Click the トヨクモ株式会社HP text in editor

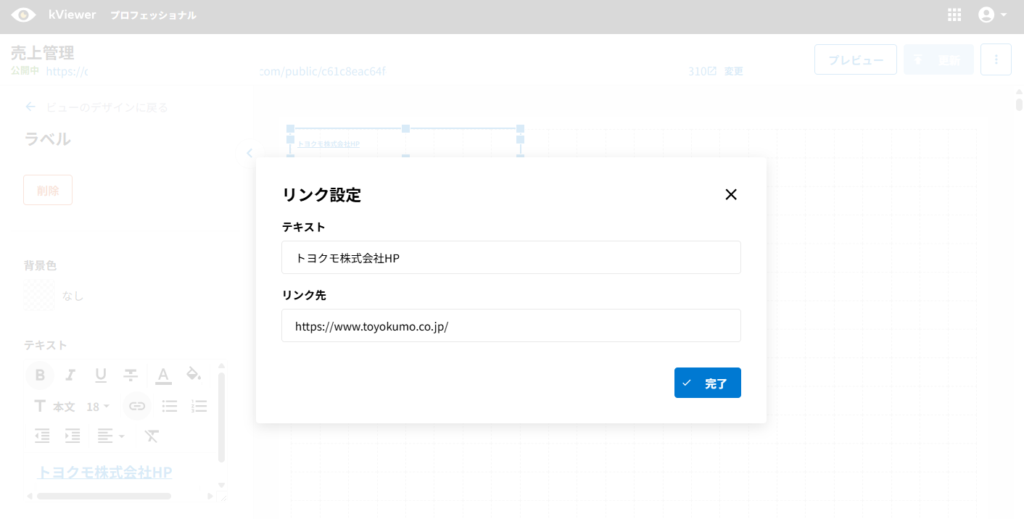[x=104, y=472]
